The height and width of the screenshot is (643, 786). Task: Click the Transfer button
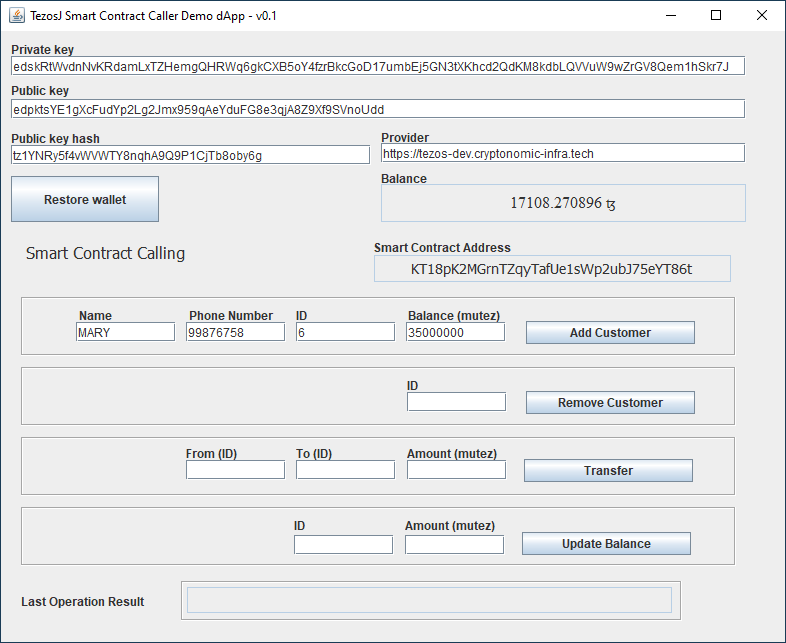tap(608, 471)
